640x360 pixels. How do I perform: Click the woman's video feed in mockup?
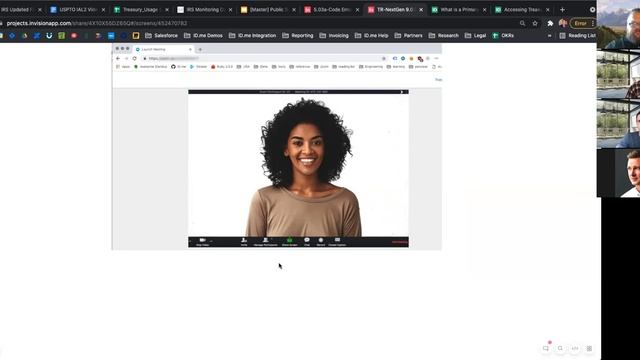(x=298, y=165)
